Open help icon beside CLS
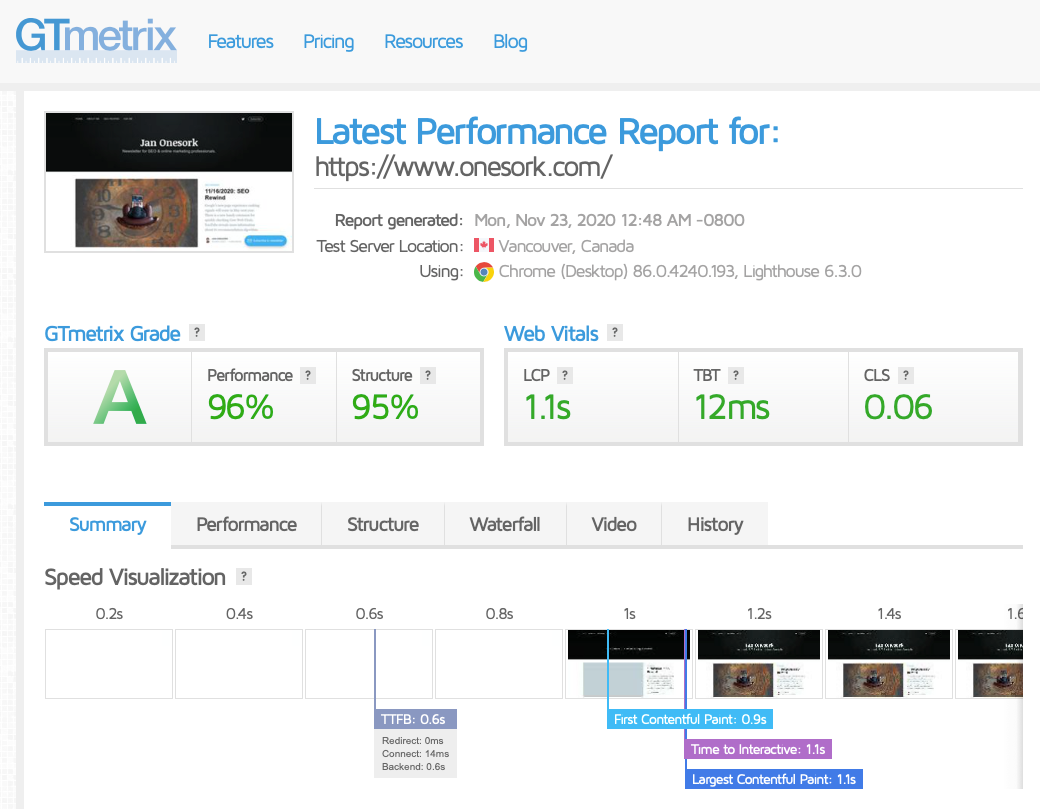The width and height of the screenshot is (1040, 809). click(x=905, y=375)
